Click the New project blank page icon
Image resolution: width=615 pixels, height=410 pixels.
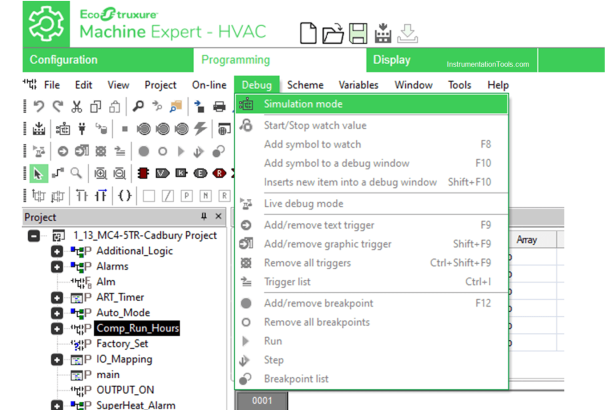click(309, 33)
